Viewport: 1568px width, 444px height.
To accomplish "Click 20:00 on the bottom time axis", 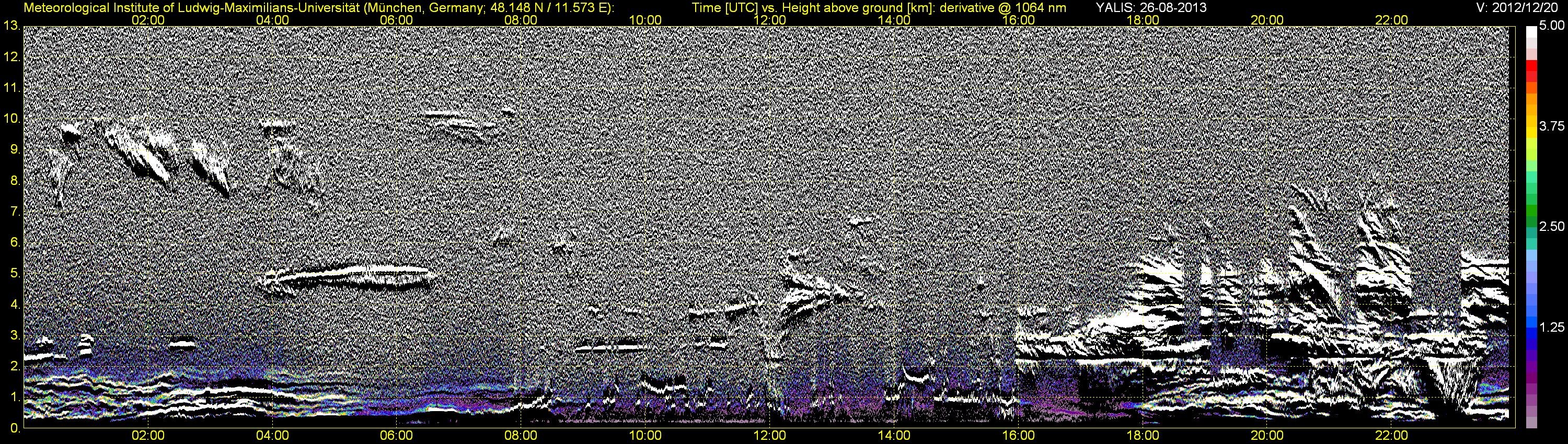I will (1267, 436).
